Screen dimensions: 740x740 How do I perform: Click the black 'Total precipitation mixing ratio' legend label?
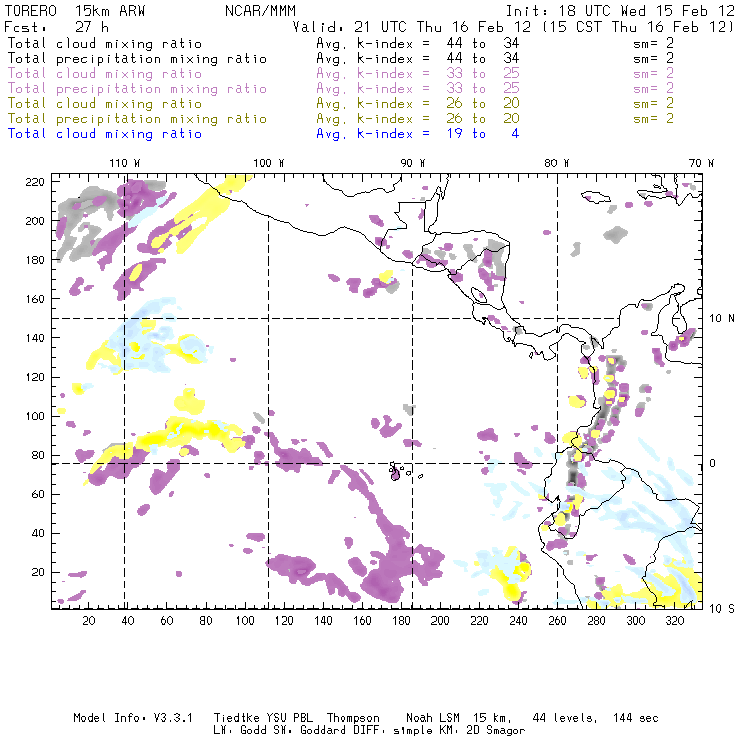(137, 59)
